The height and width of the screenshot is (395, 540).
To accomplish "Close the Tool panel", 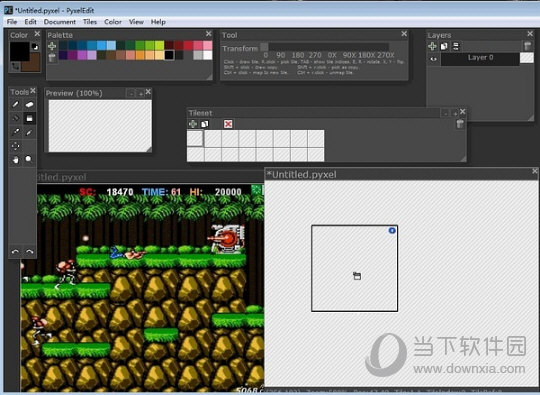I will click(x=404, y=34).
